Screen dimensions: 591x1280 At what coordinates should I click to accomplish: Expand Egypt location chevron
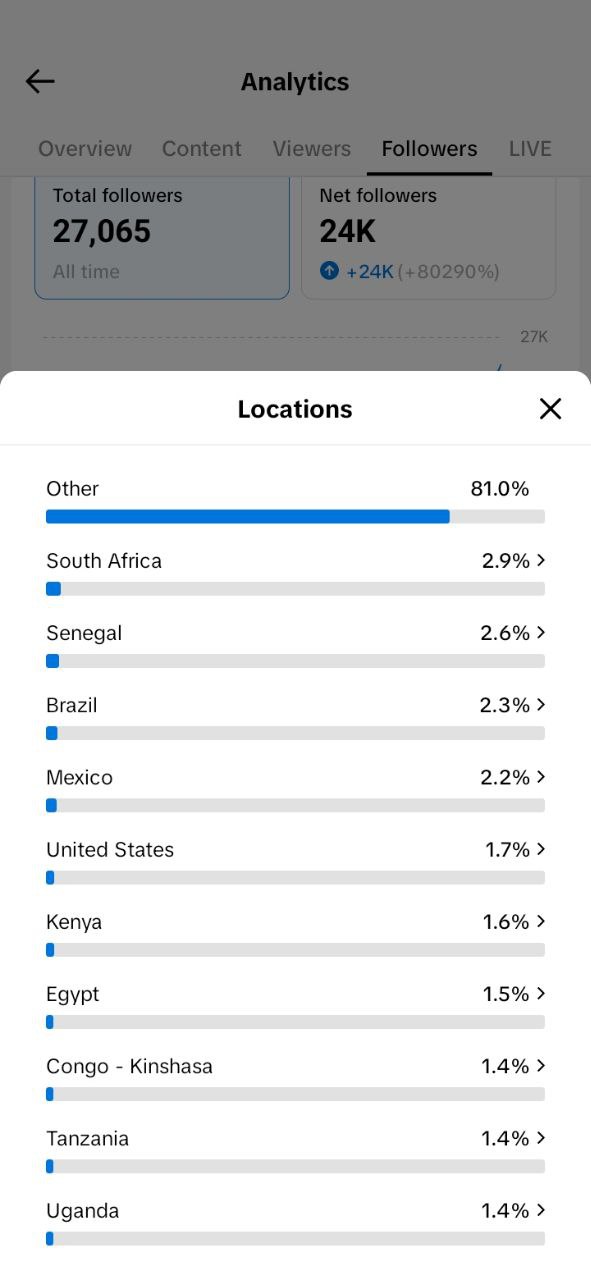tap(541, 993)
